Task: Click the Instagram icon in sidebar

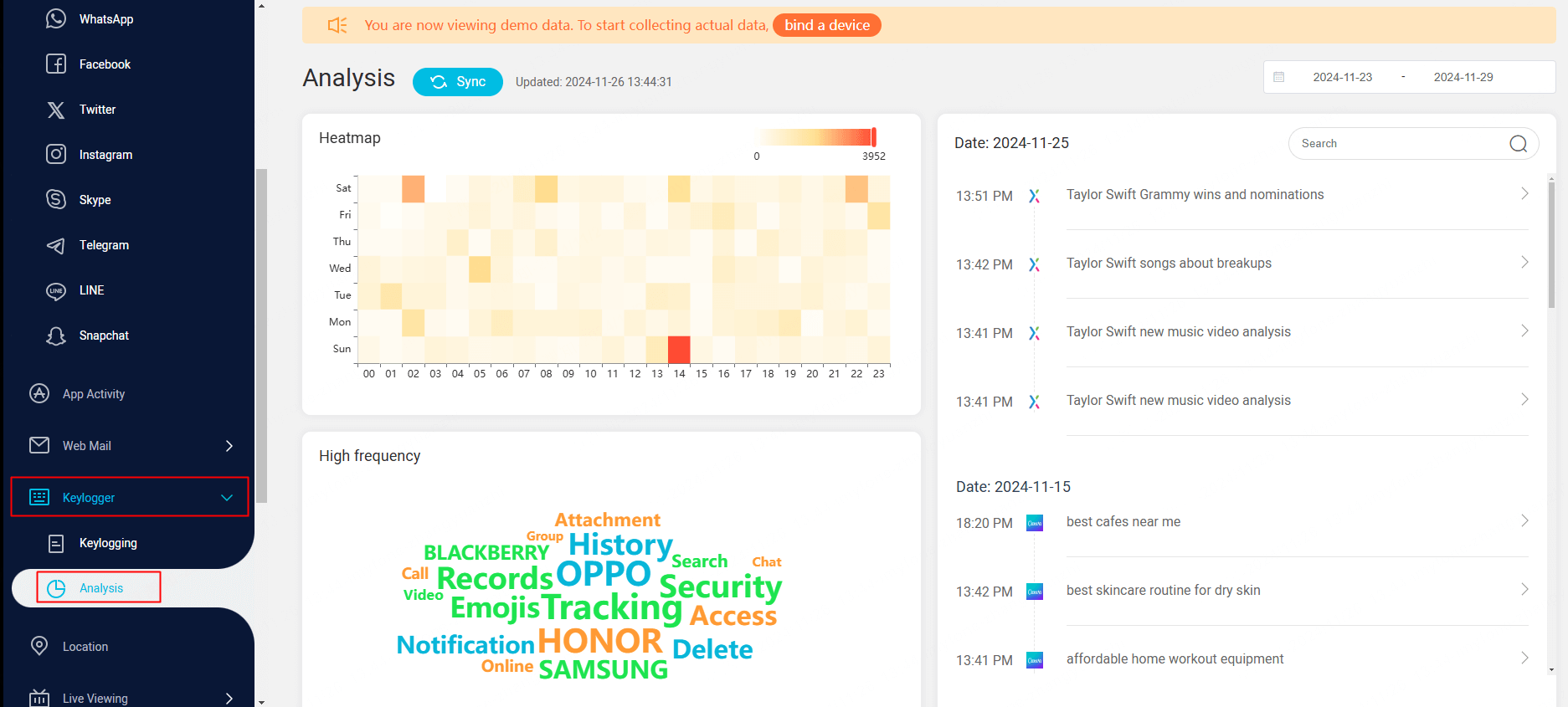Action: click(56, 154)
